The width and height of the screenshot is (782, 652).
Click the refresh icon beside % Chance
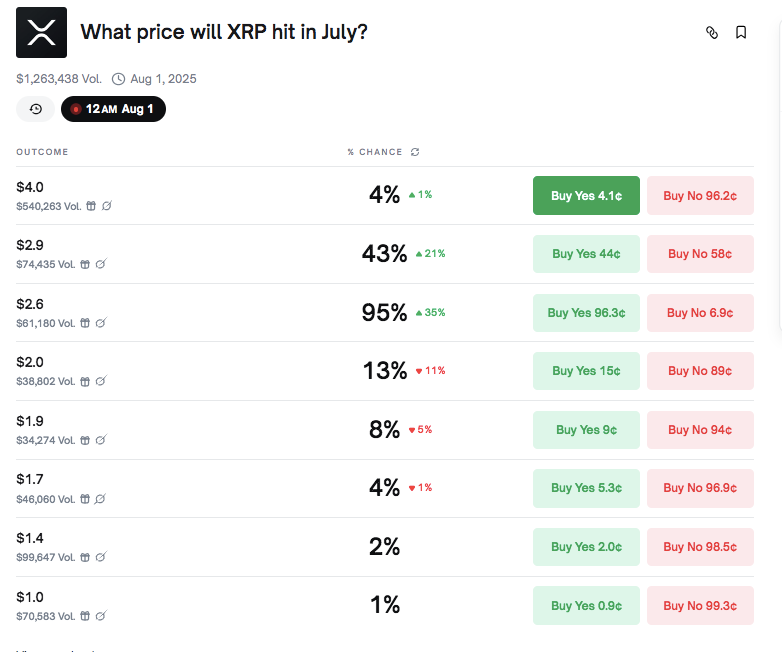pos(415,152)
